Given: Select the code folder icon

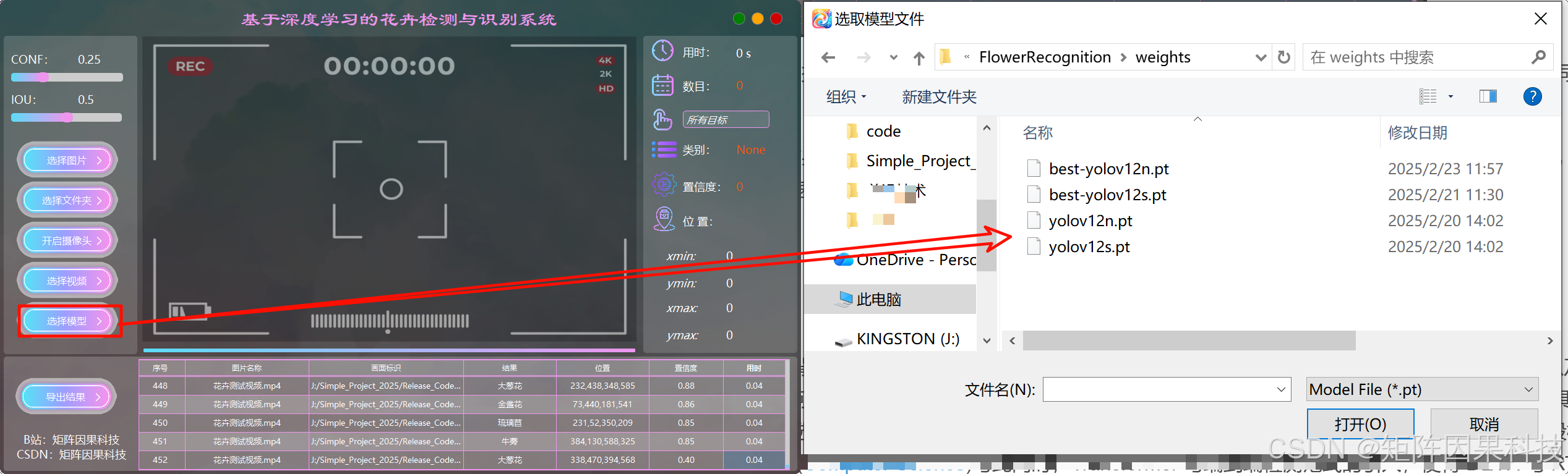Looking at the screenshot, I should (852, 131).
